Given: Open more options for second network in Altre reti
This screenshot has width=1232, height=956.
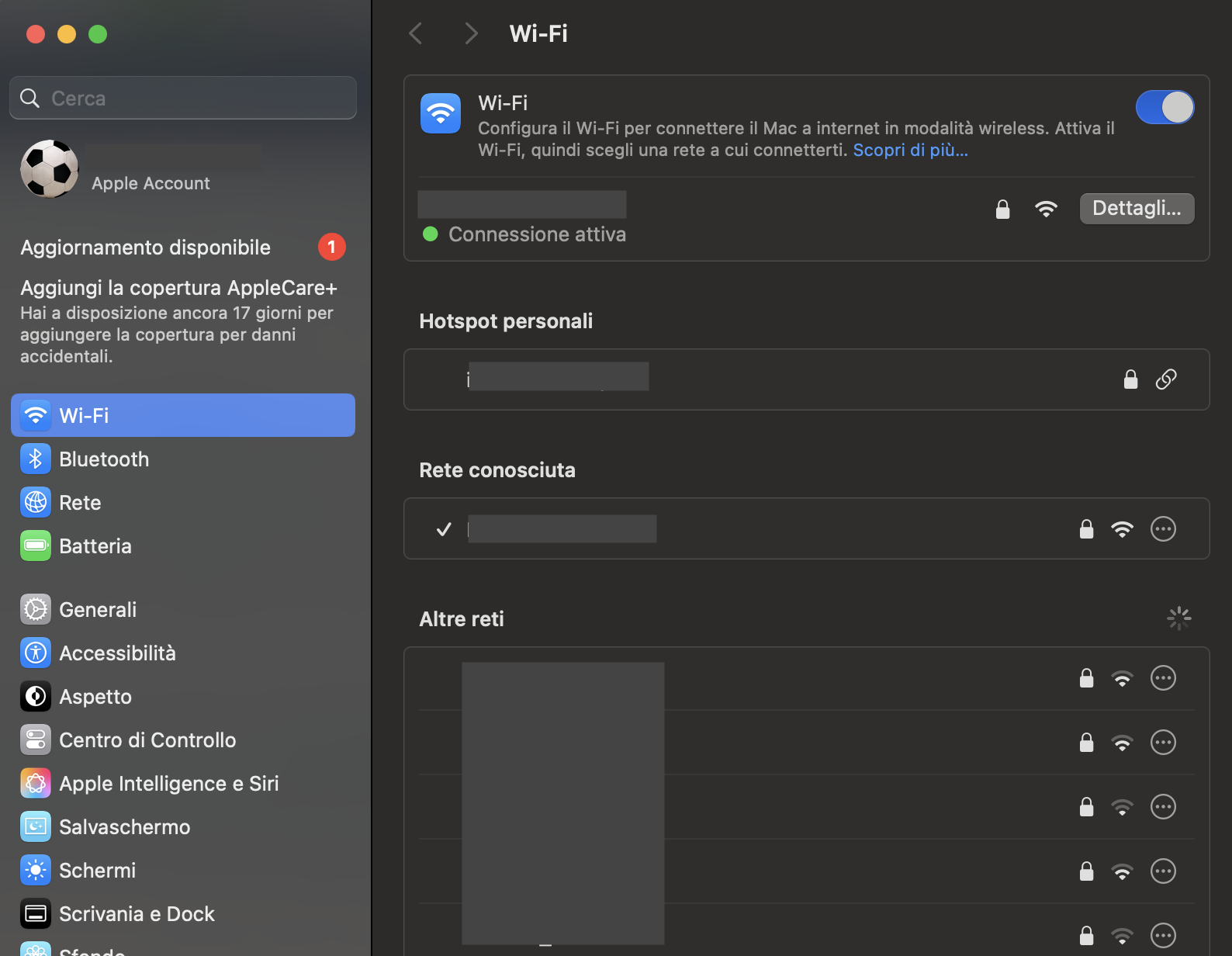Looking at the screenshot, I should coord(1163,742).
